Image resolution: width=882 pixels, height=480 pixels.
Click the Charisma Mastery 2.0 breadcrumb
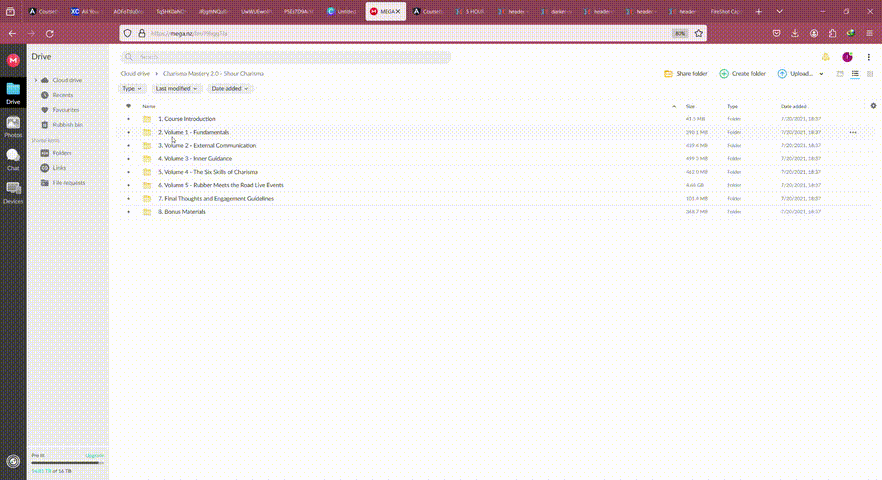pyautogui.click(x=213, y=74)
